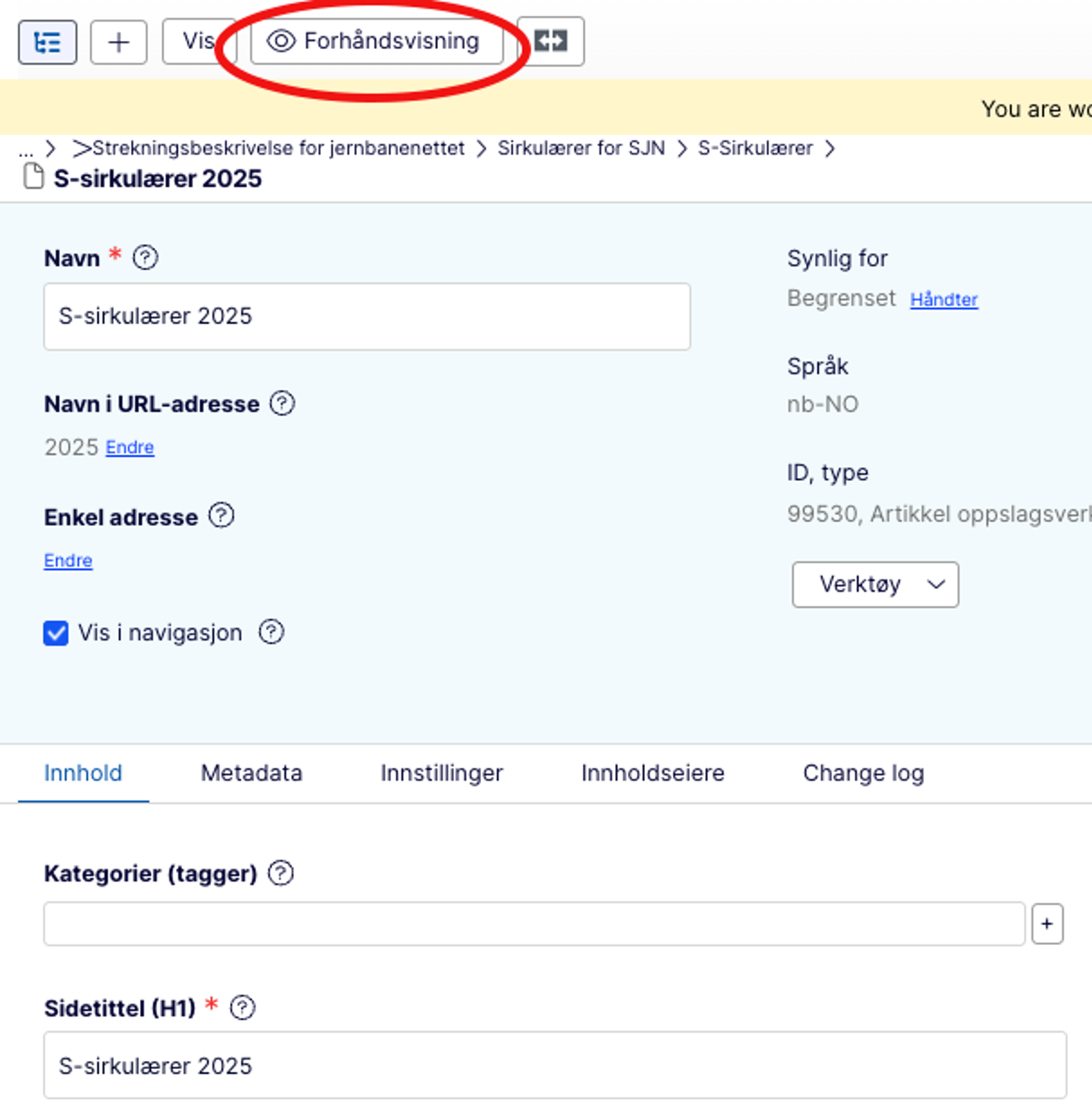
Task: Click help icon beside Enkel adresse
Action: (221, 516)
